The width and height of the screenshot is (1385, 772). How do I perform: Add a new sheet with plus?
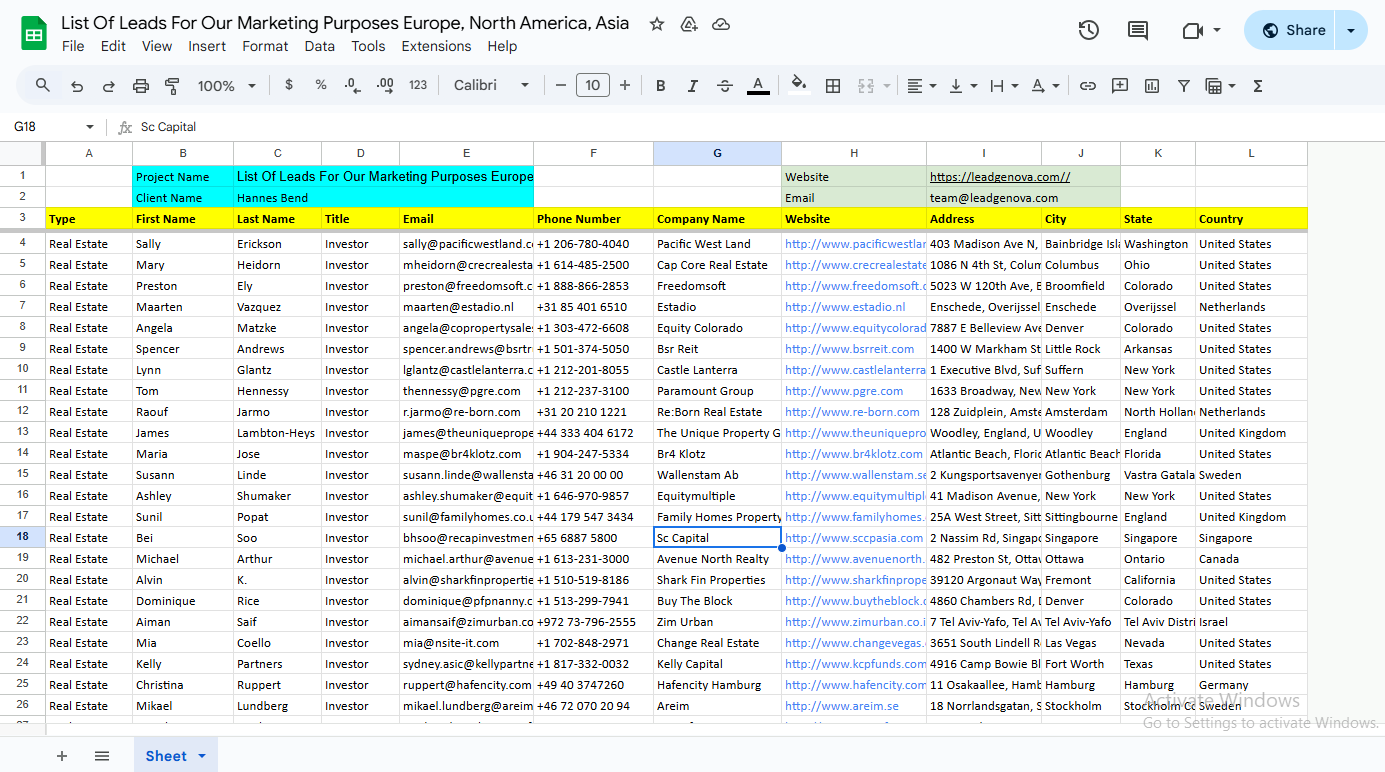62,756
